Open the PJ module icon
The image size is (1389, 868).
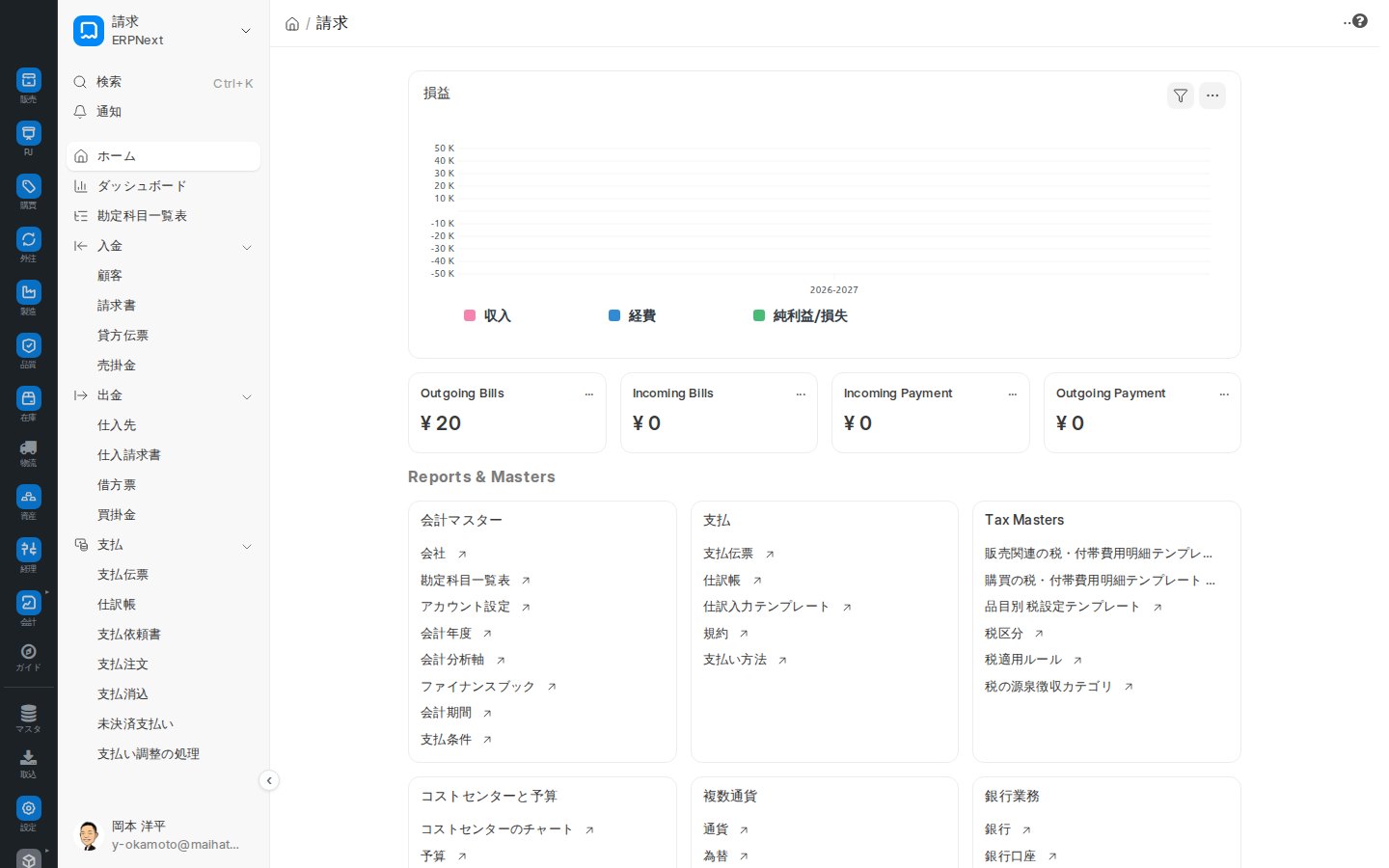click(x=28, y=133)
